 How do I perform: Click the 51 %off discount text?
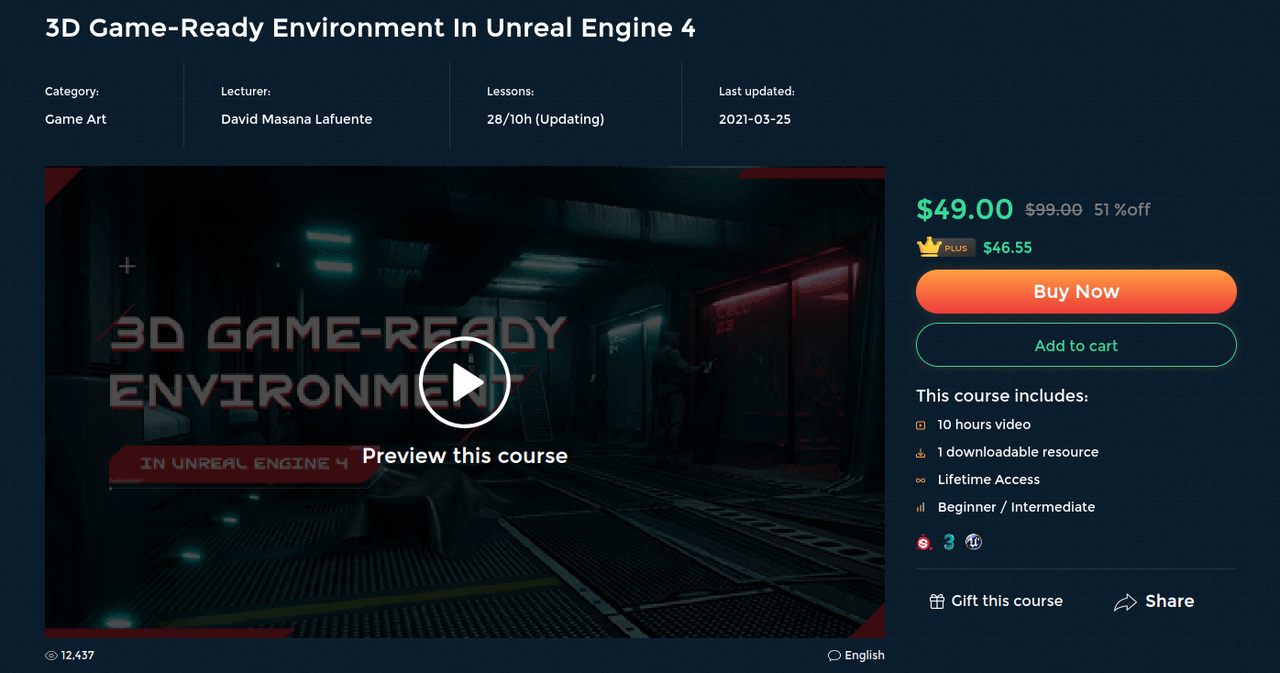point(1122,209)
